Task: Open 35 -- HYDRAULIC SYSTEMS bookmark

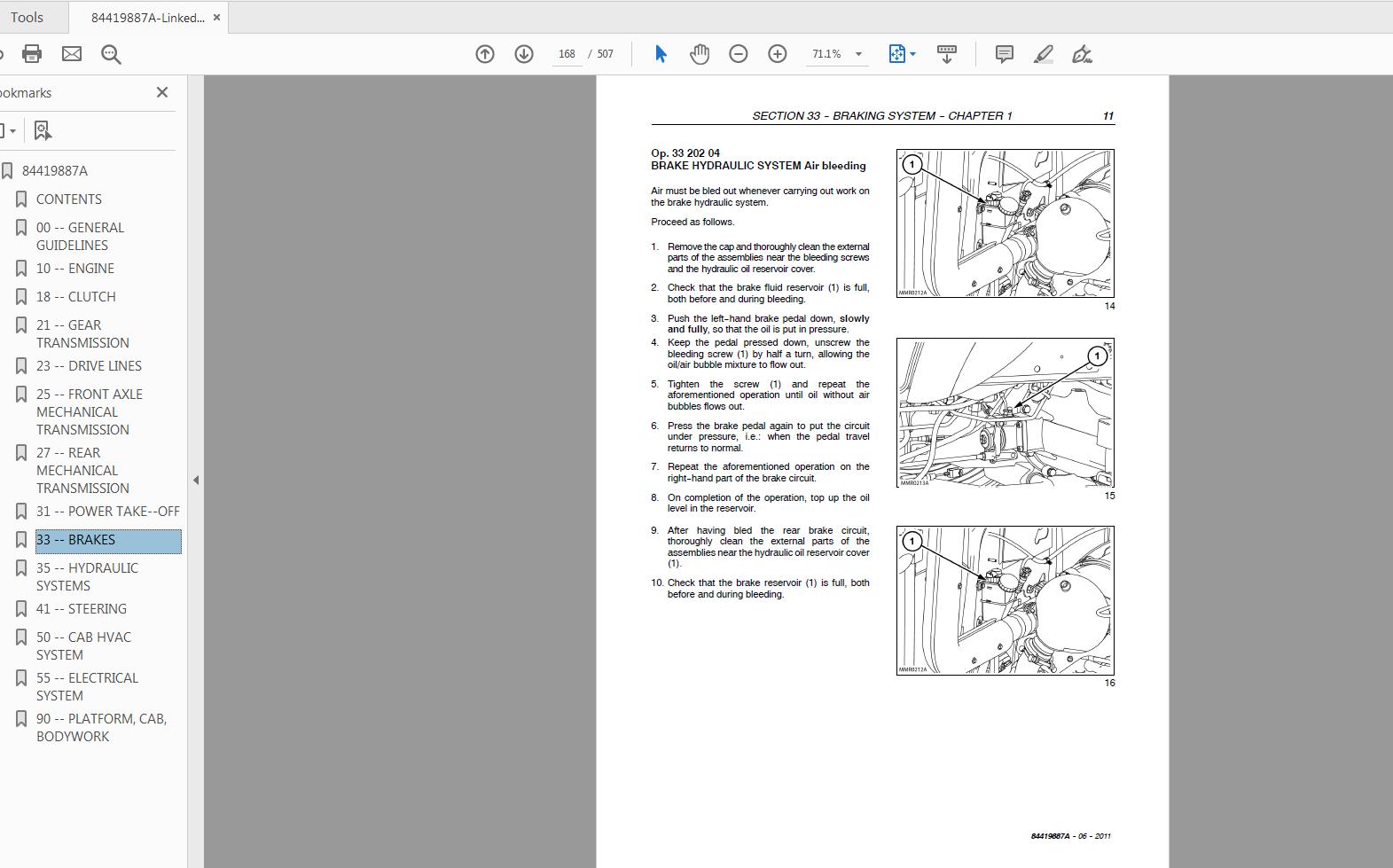Action: (x=87, y=577)
